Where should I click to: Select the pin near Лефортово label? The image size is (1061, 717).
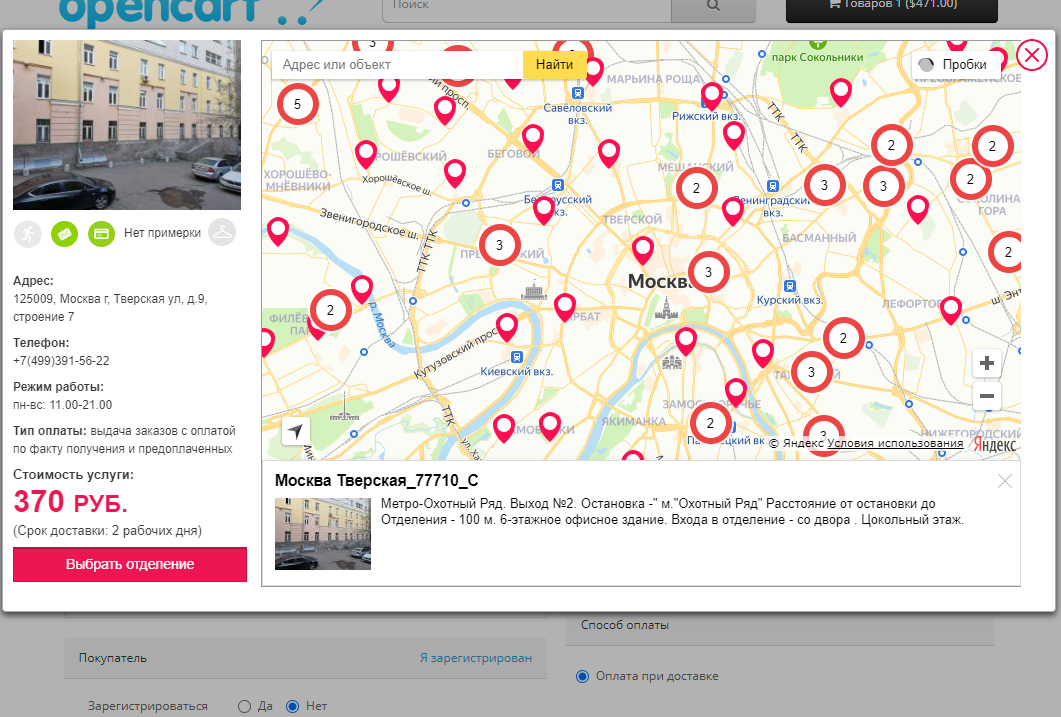pyautogui.click(x=951, y=308)
